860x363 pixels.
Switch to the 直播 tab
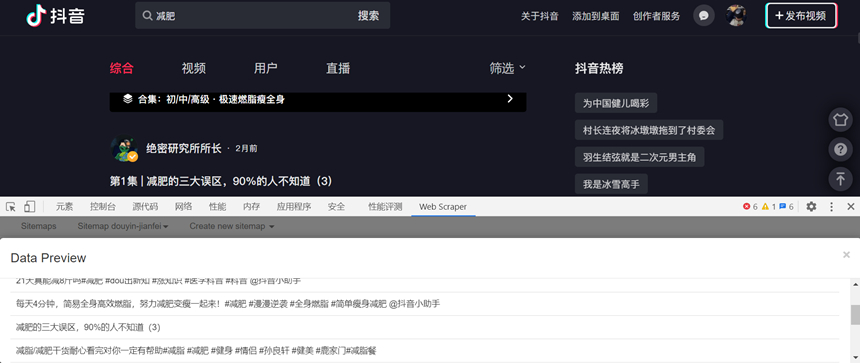(338, 69)
